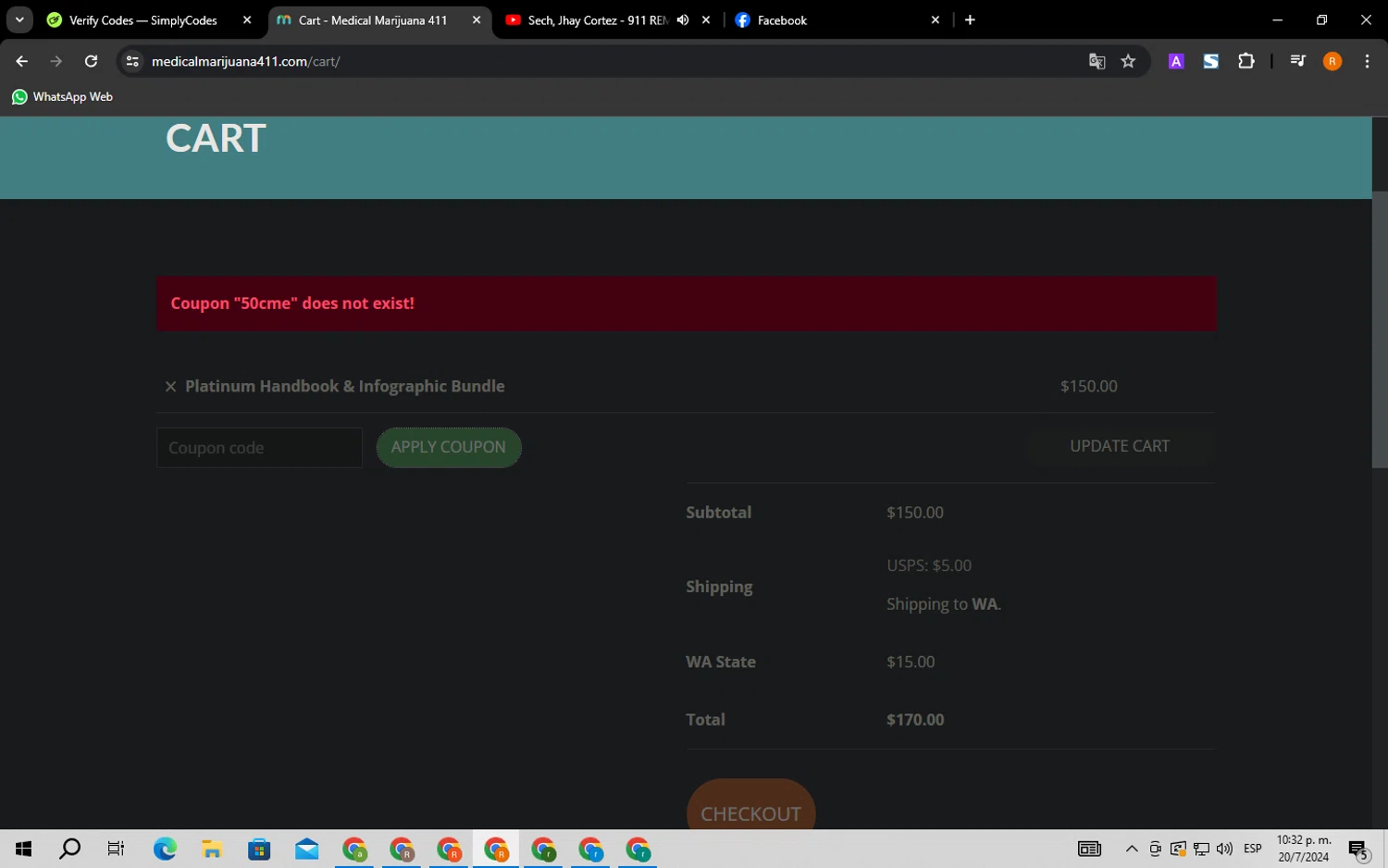Open Platinum Handbook & Infographic Bundle link
This screenshot has width=1388, height=868.
(345, 387)
